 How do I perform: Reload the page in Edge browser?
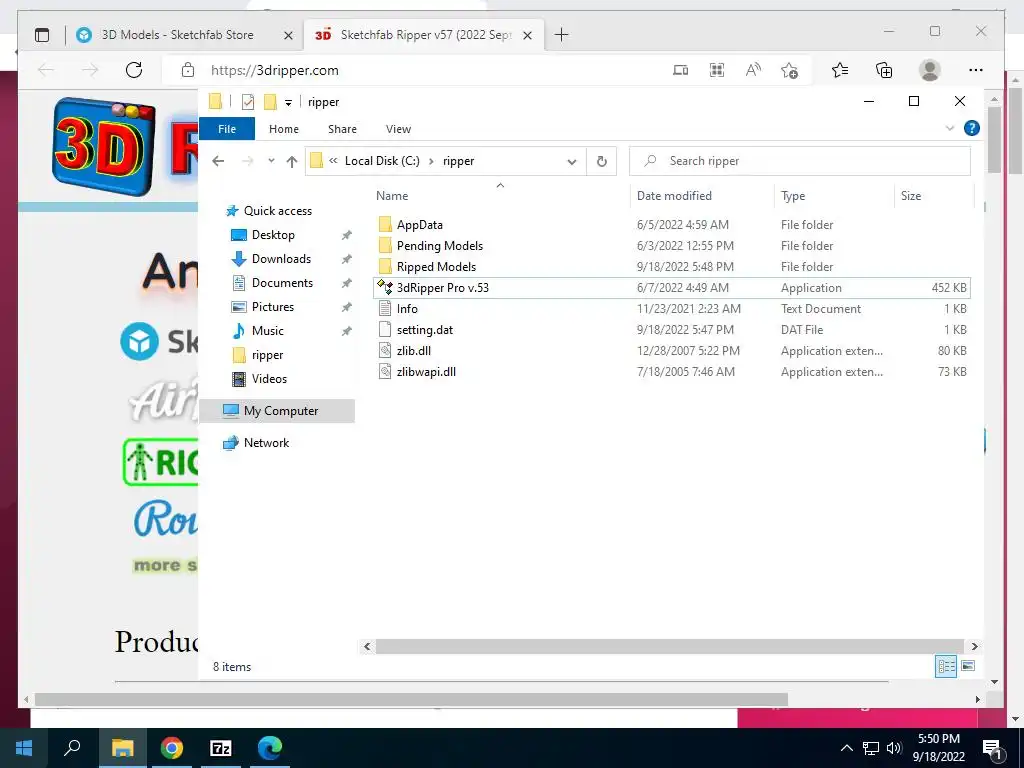(134, 70)
